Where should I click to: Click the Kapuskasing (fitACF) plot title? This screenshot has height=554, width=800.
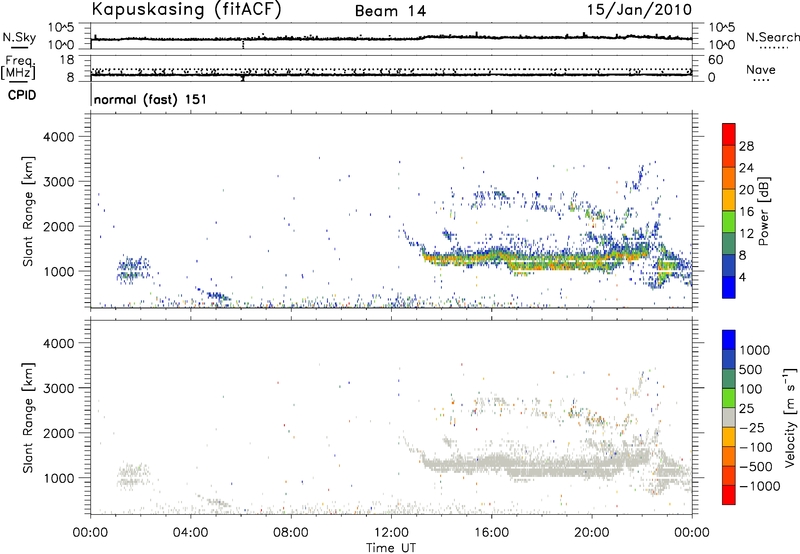point(186,10)
